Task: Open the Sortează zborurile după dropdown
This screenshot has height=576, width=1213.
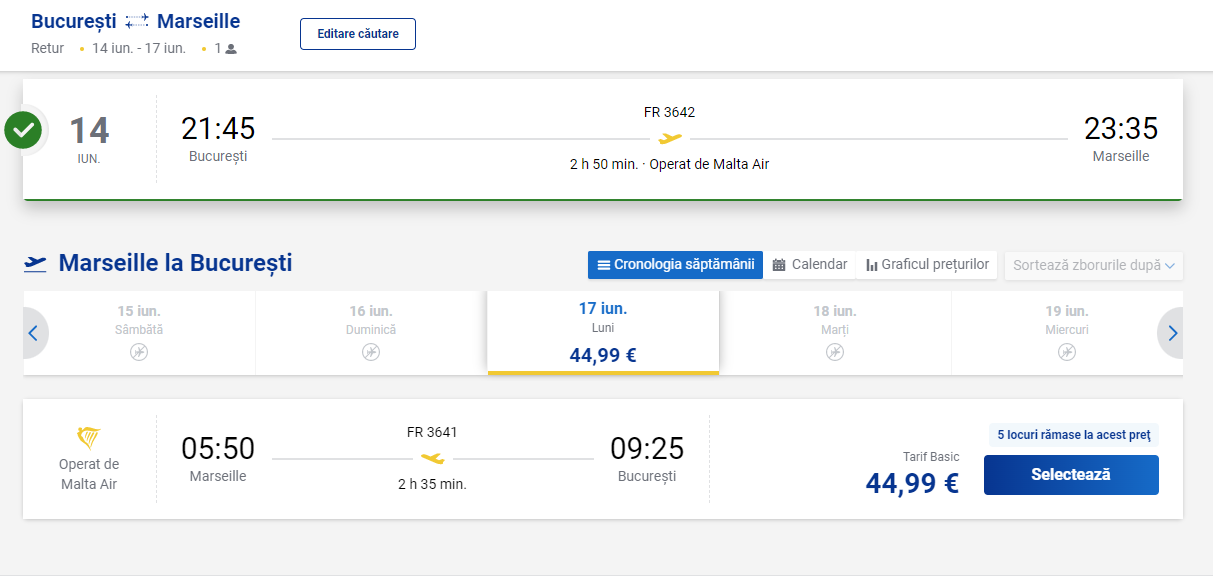Action: coord(1094,265)
